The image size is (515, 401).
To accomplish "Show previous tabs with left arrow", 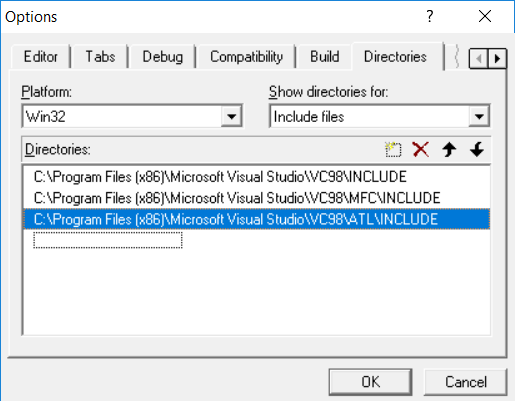I will pos(479,59).
